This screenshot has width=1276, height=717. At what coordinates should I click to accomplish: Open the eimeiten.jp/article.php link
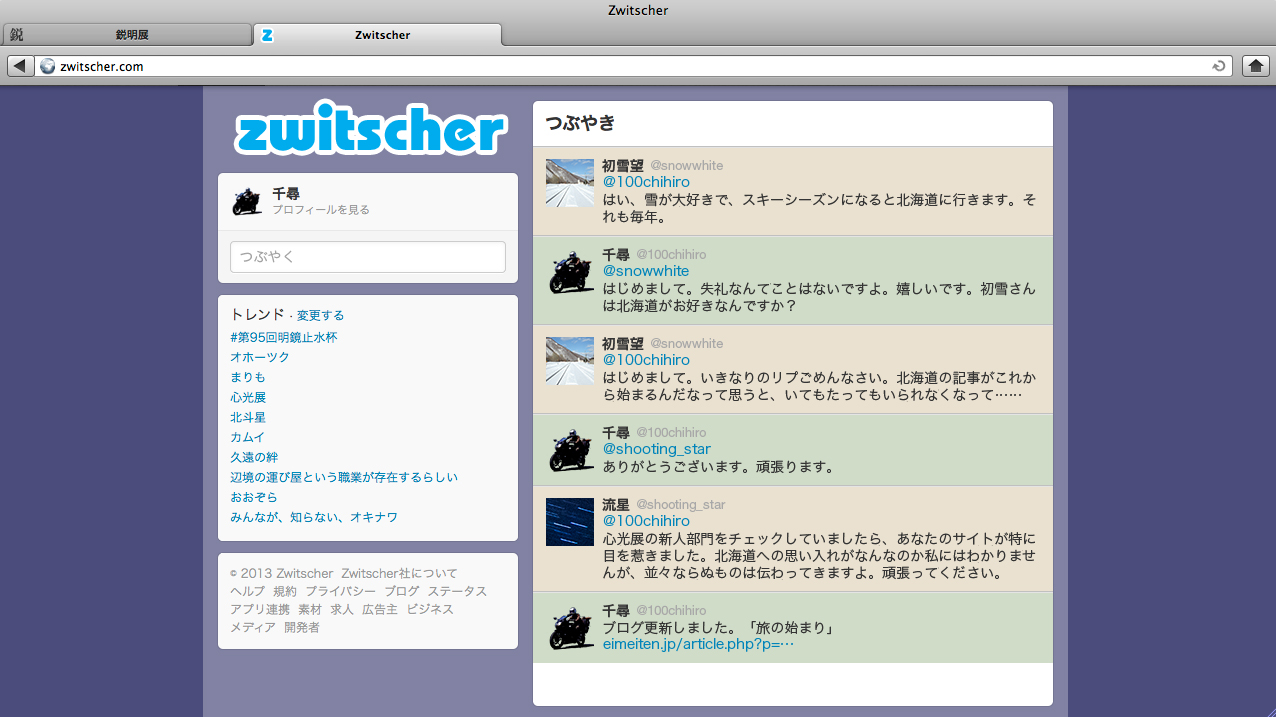(698, 644)
